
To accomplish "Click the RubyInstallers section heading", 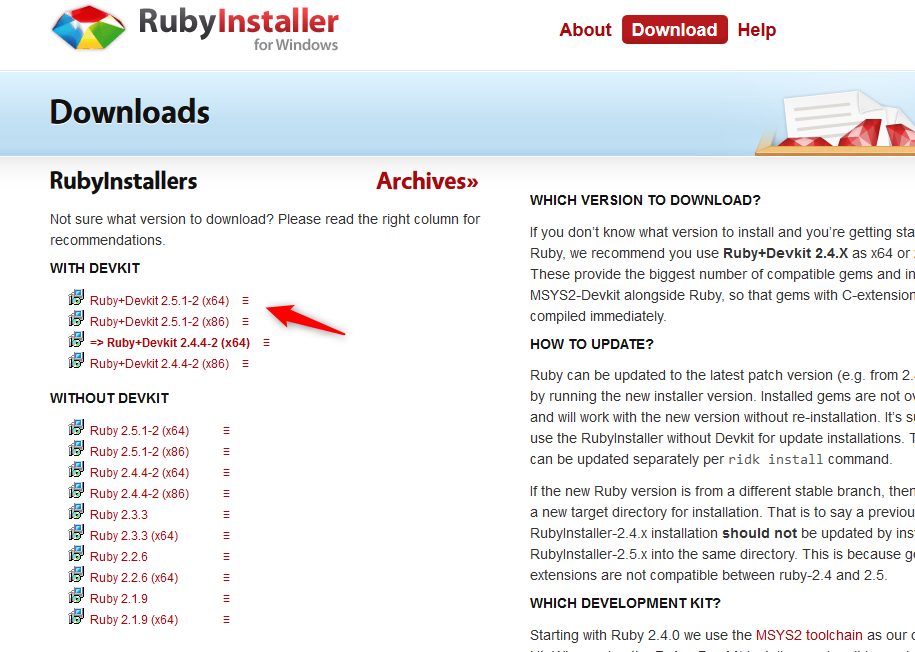I will click(124, 181).
